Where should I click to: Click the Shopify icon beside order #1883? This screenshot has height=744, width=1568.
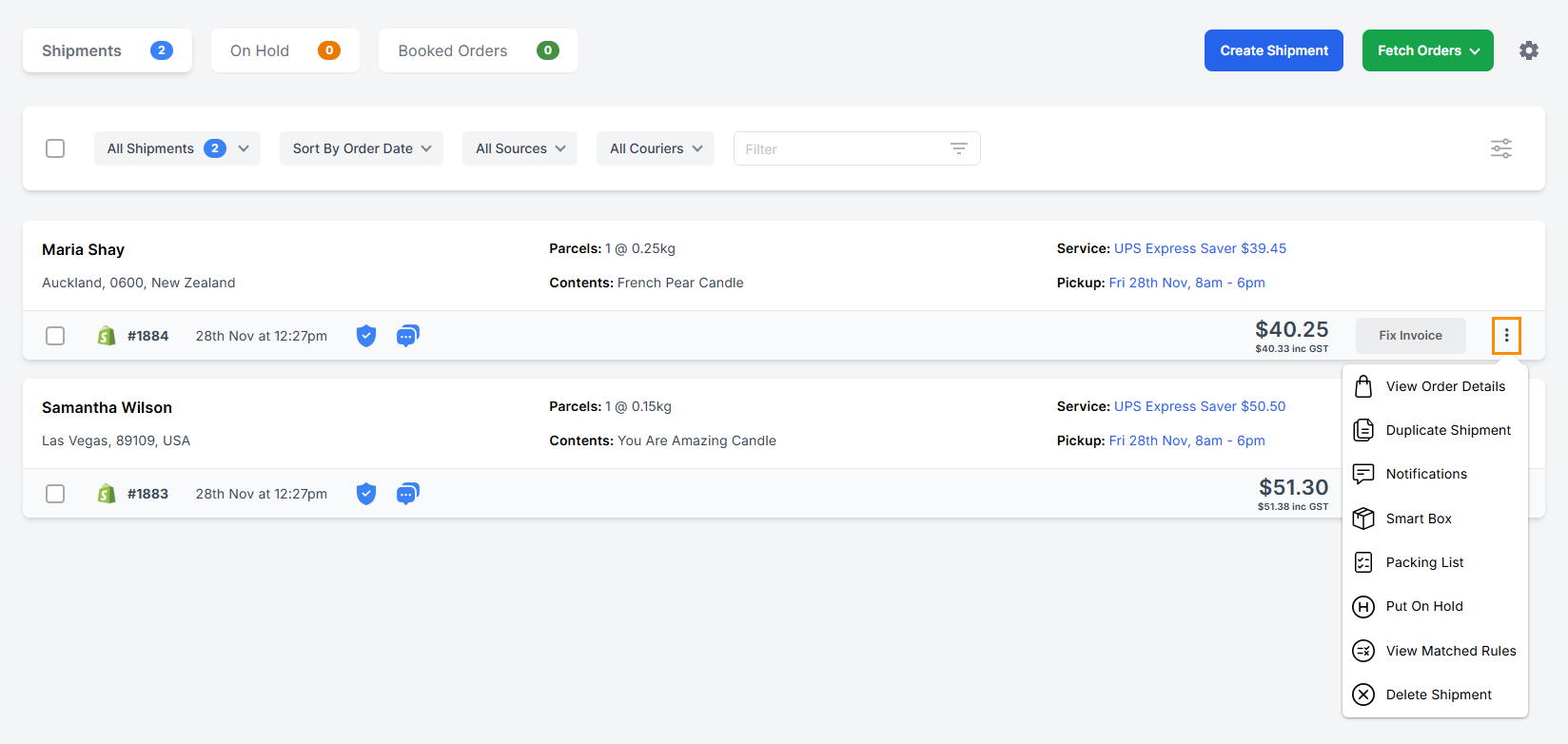pyautogui.click(x=107, y=494)
